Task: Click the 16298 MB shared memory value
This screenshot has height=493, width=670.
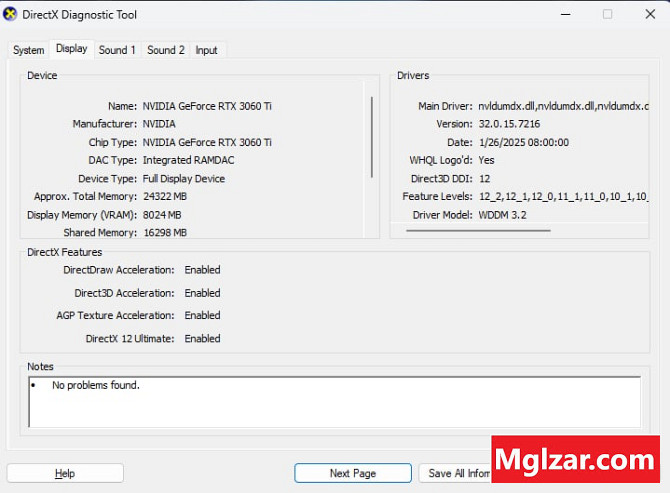Action: tap(165, 233)
